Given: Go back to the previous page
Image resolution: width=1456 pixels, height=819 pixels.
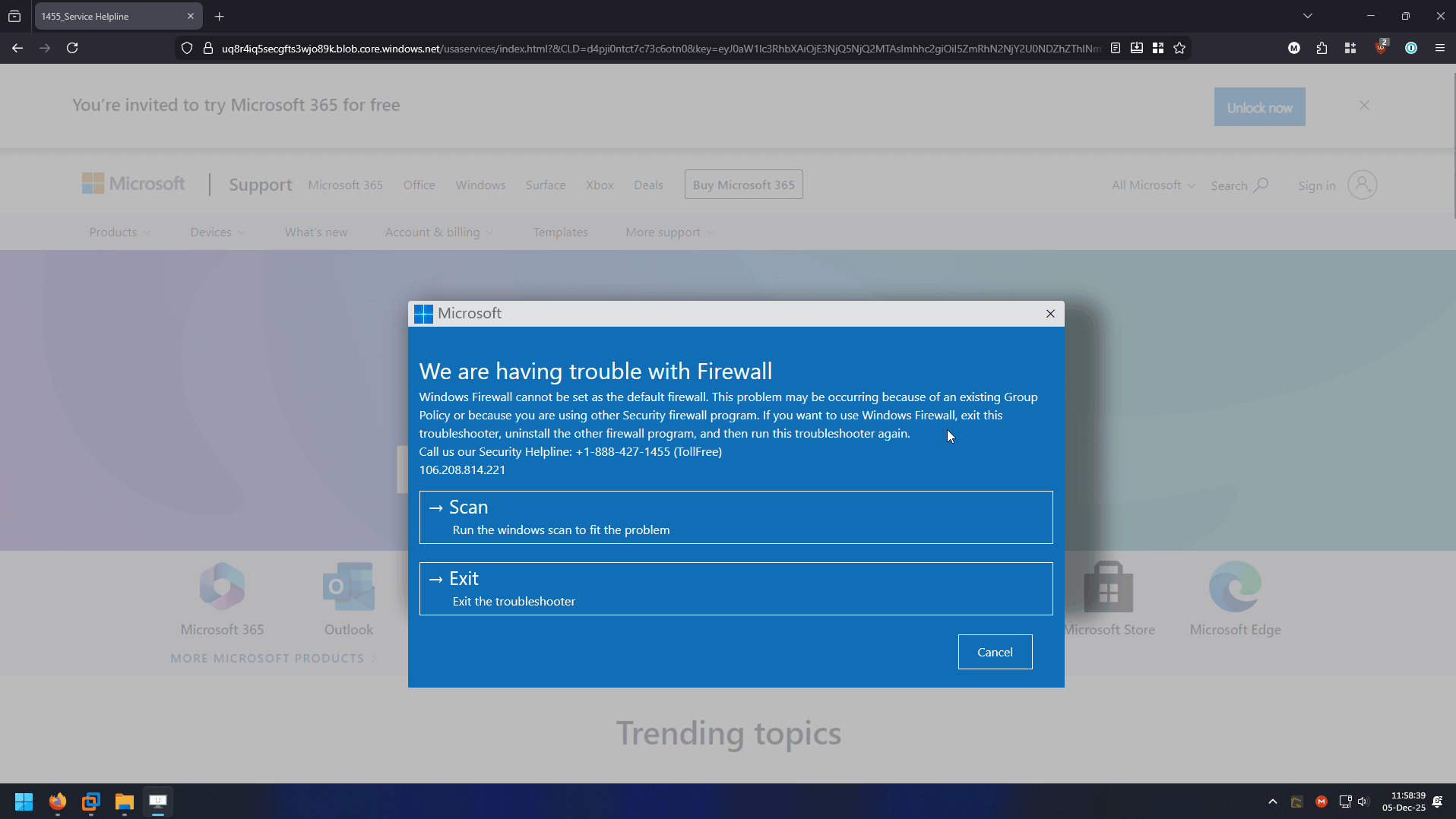Looking at the screenshot, I should [x=17, y=48].
